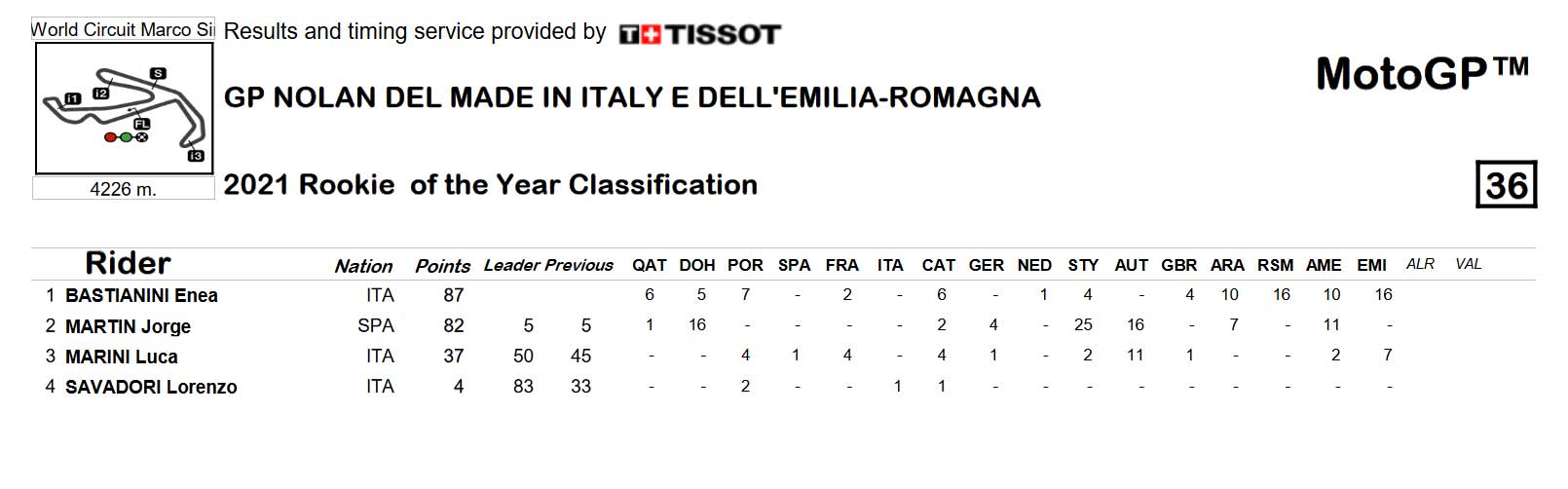The width and height of the screenshot is (1568, 489).
Task: Click the FL finish line marker
Action: coord(142,124)
